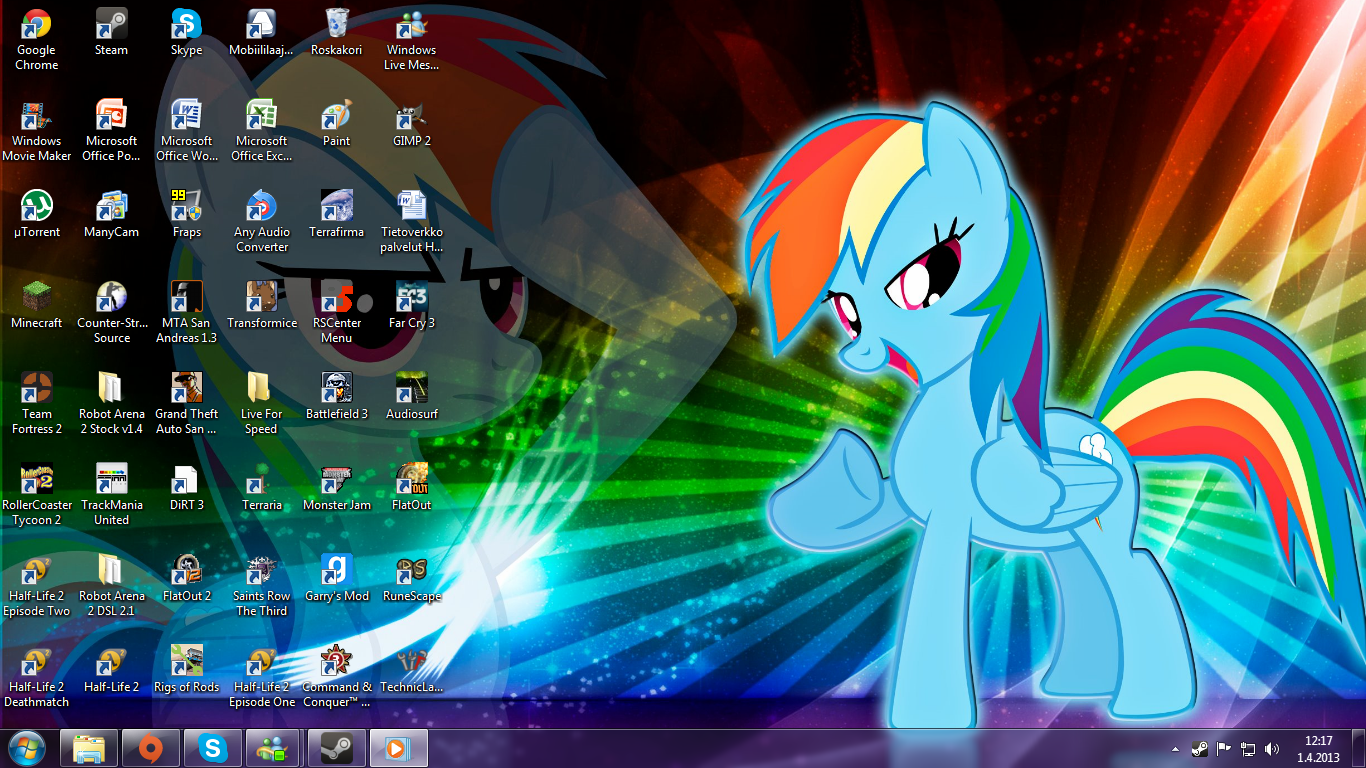This screenshot has width=1366, height=768.
Task: Select the Rigs of Rods icon
Action: point(186,670)
